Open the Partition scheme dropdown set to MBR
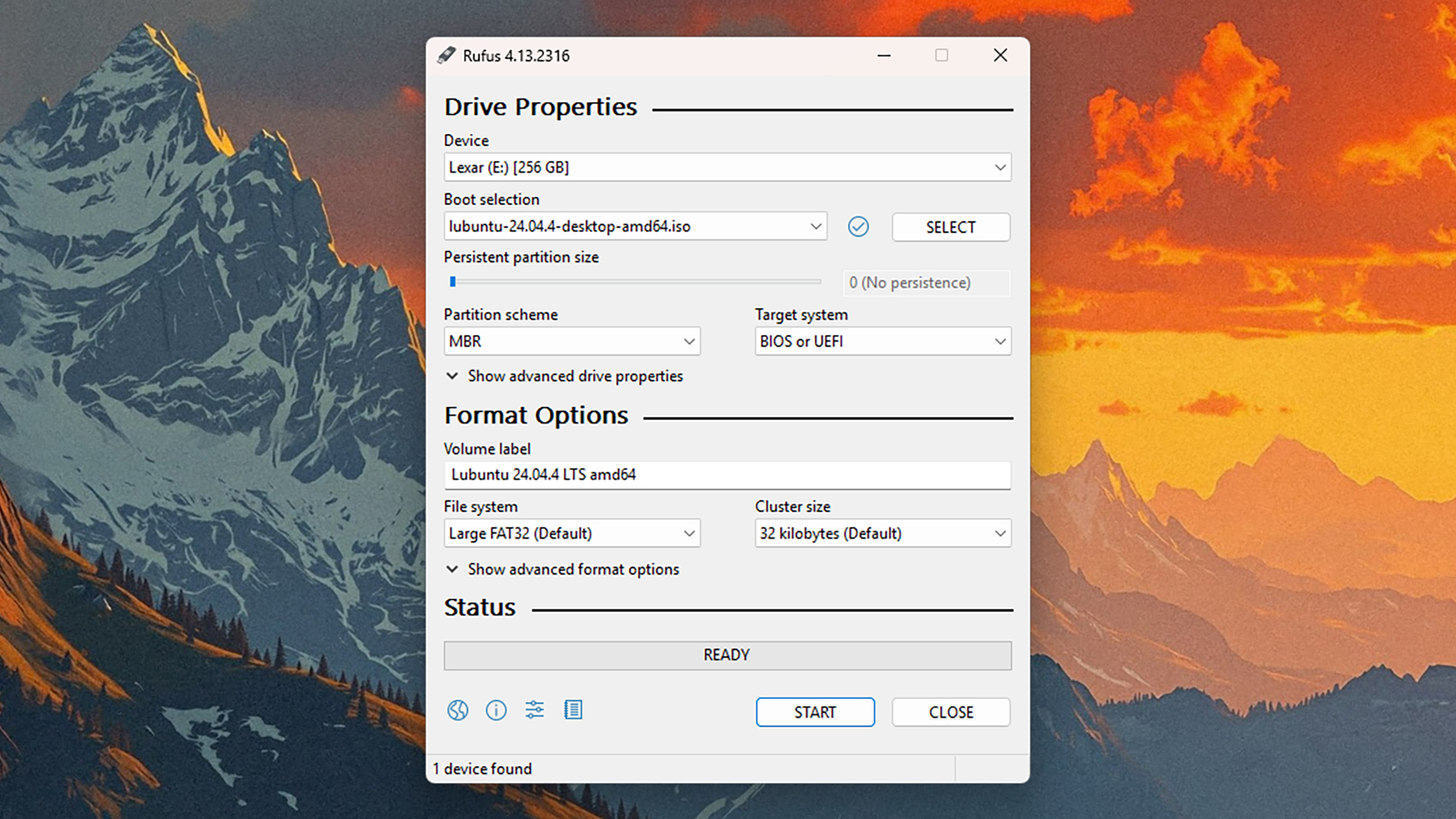The image size is (1456, 819). 572,341
